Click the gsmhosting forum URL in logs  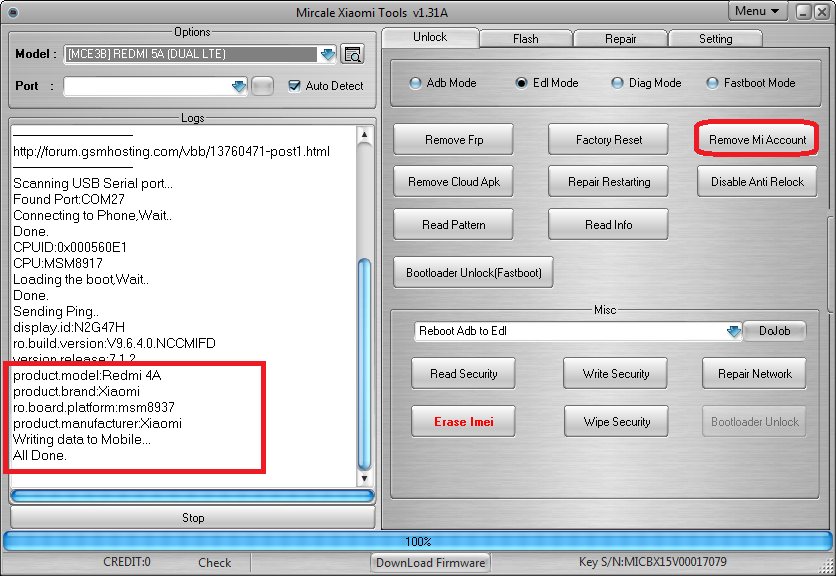click(x=171, y=151)
